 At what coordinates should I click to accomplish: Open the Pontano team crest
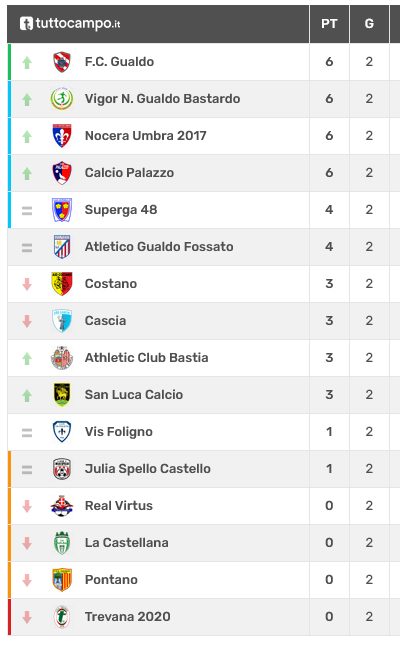tap(62, 580)
